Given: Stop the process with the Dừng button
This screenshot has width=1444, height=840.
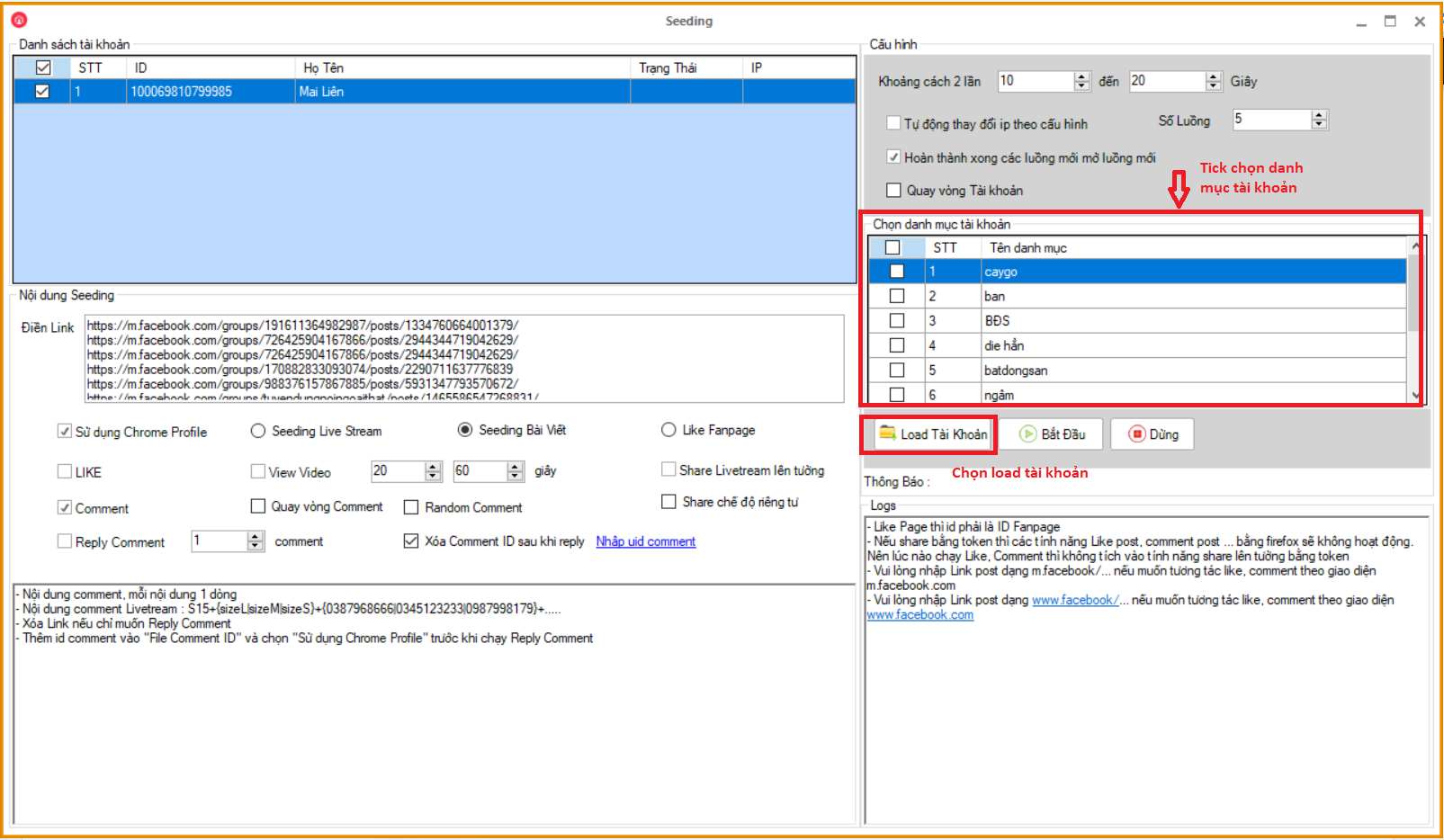Looking at the screenshot, I should (1153, 434).
